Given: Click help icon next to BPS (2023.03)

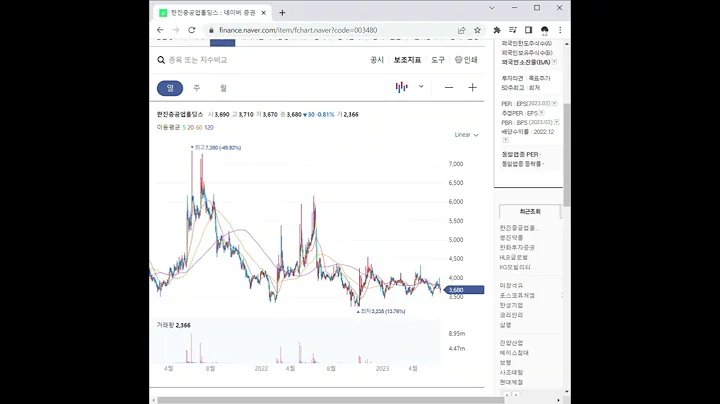Looking at the screenshot, I should 557,123.
